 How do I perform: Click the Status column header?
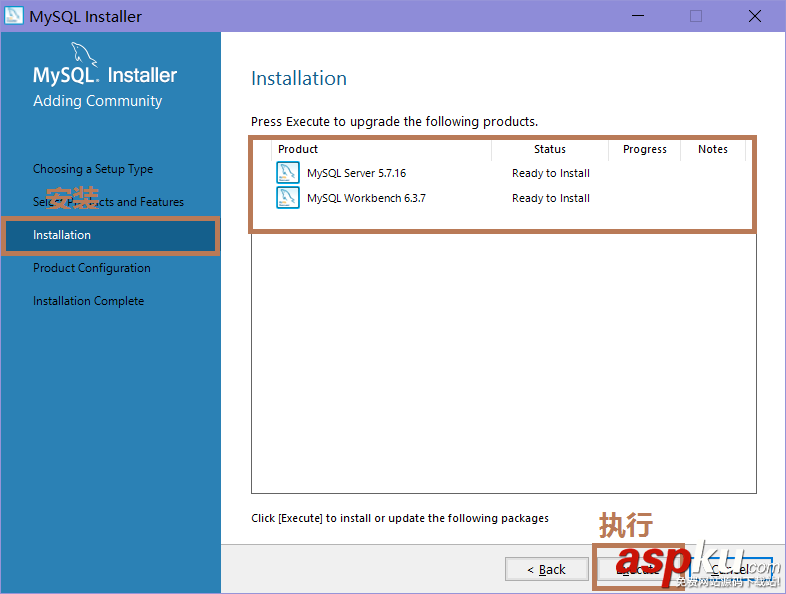pos(549,149)
